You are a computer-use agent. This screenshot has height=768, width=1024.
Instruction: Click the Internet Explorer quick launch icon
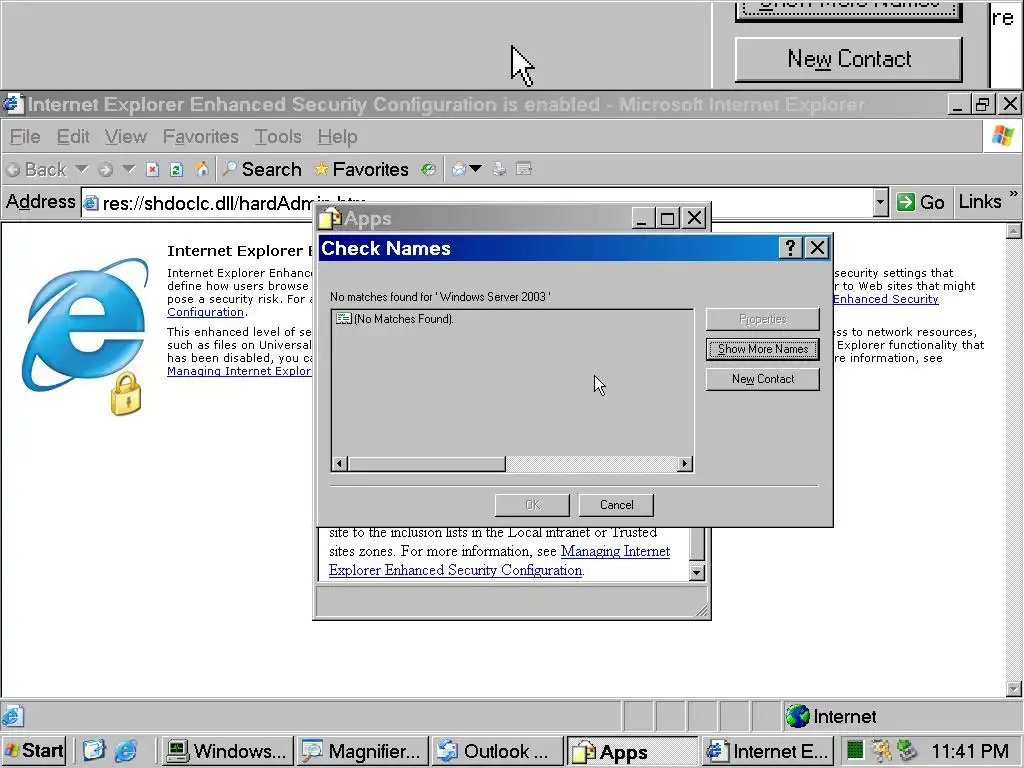click(x=125, y=751)
